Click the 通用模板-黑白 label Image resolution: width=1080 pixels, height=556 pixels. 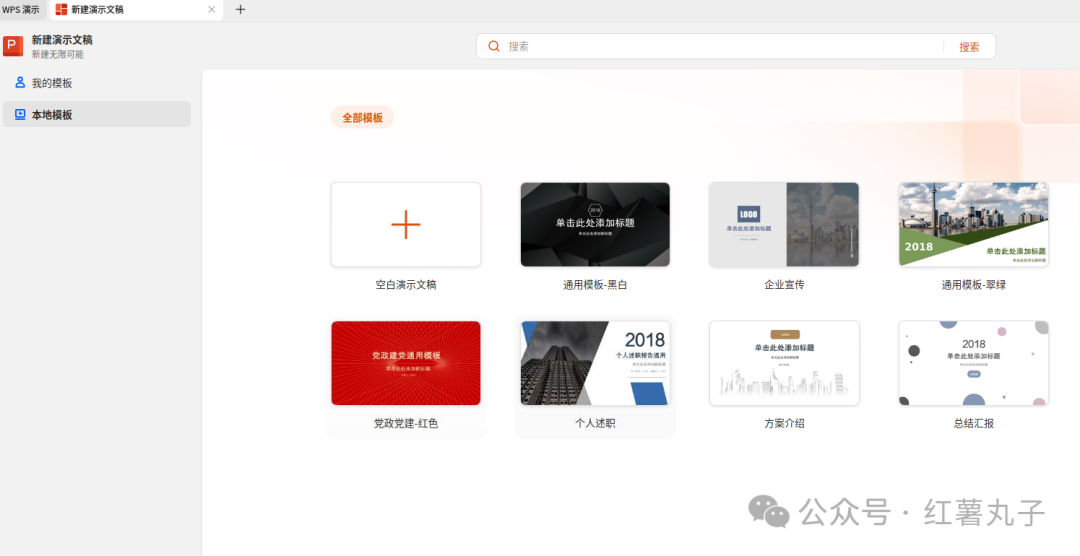click(595, 285)
